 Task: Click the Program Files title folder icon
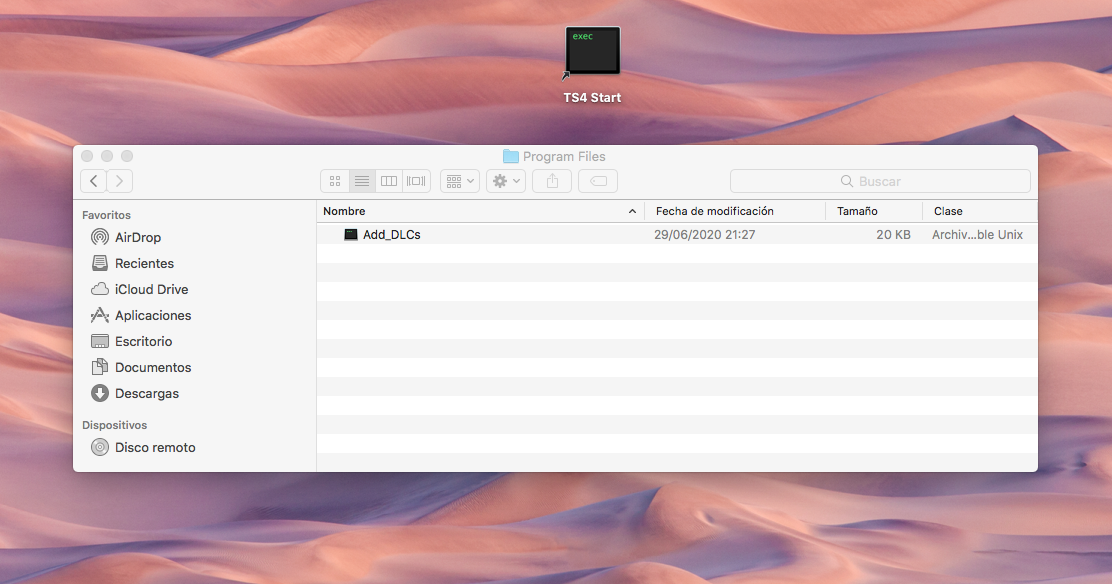(510, 156)
